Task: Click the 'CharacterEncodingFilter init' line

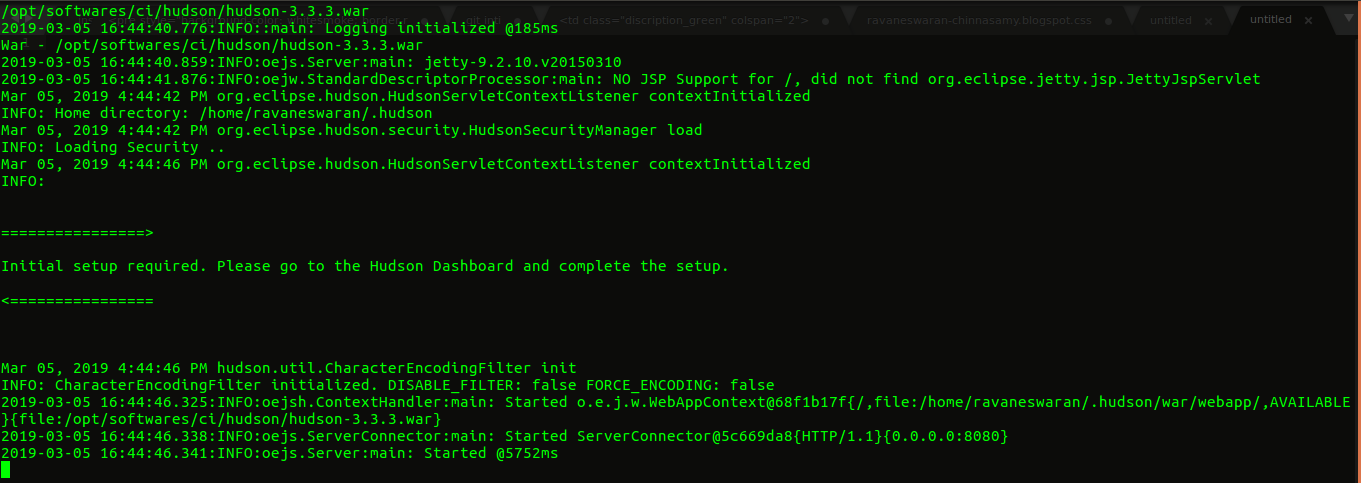Action: pyautogui.click(x=289, y=369)
